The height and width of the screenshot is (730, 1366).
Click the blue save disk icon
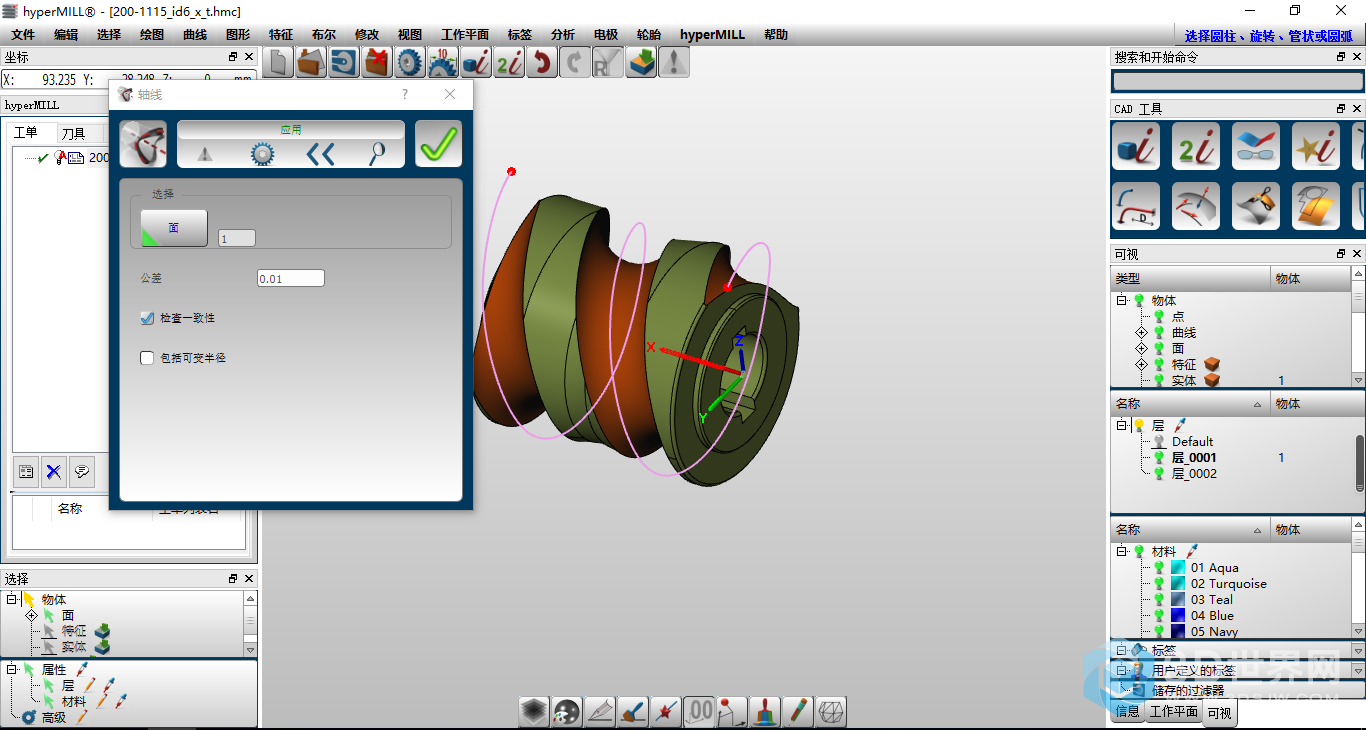pos(344,62)
